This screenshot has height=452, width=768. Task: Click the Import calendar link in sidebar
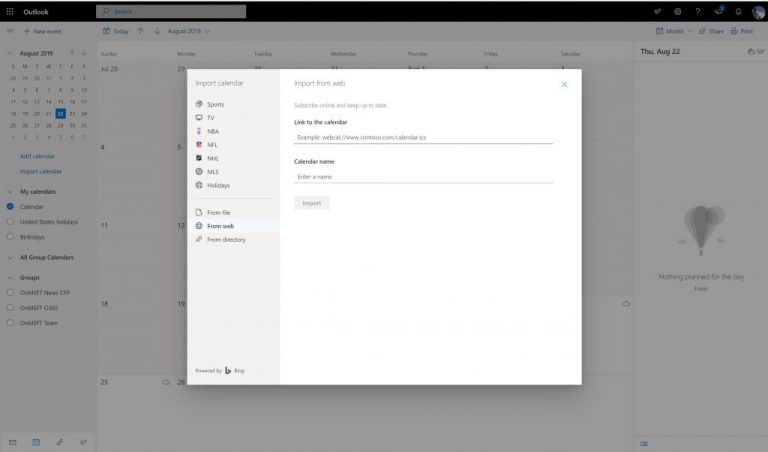[41, 171]
